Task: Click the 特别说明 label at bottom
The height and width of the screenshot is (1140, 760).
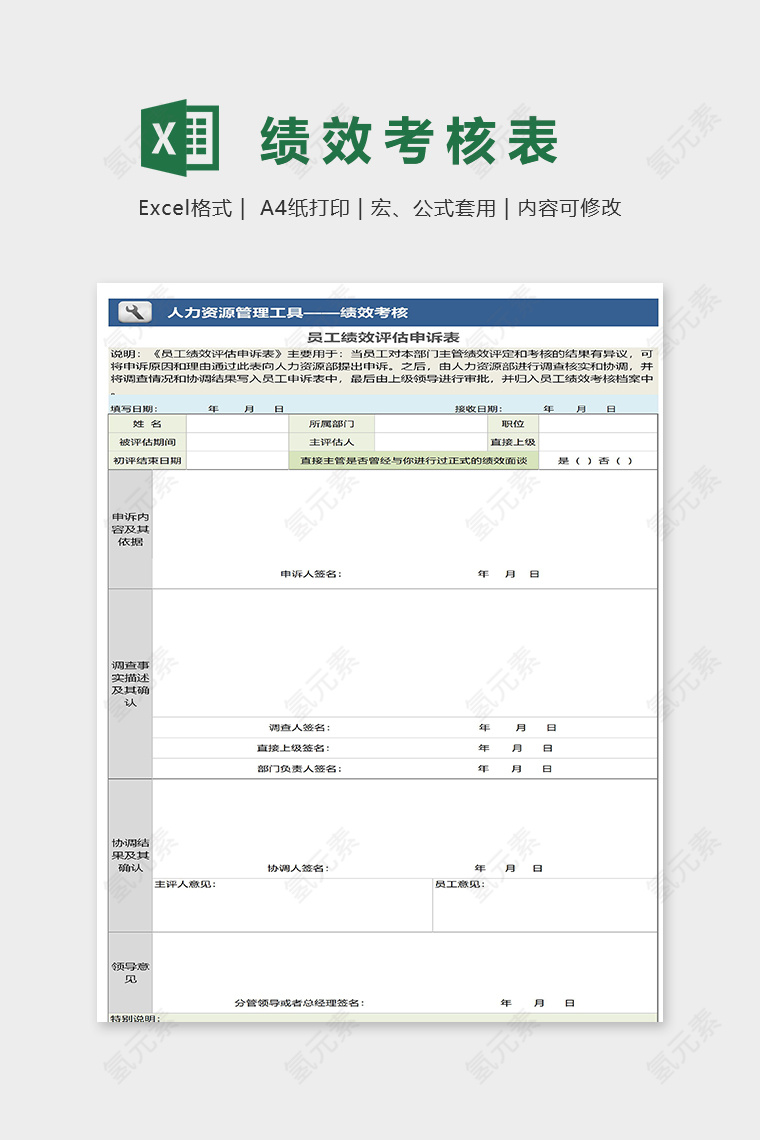Action: [135, 1018]
